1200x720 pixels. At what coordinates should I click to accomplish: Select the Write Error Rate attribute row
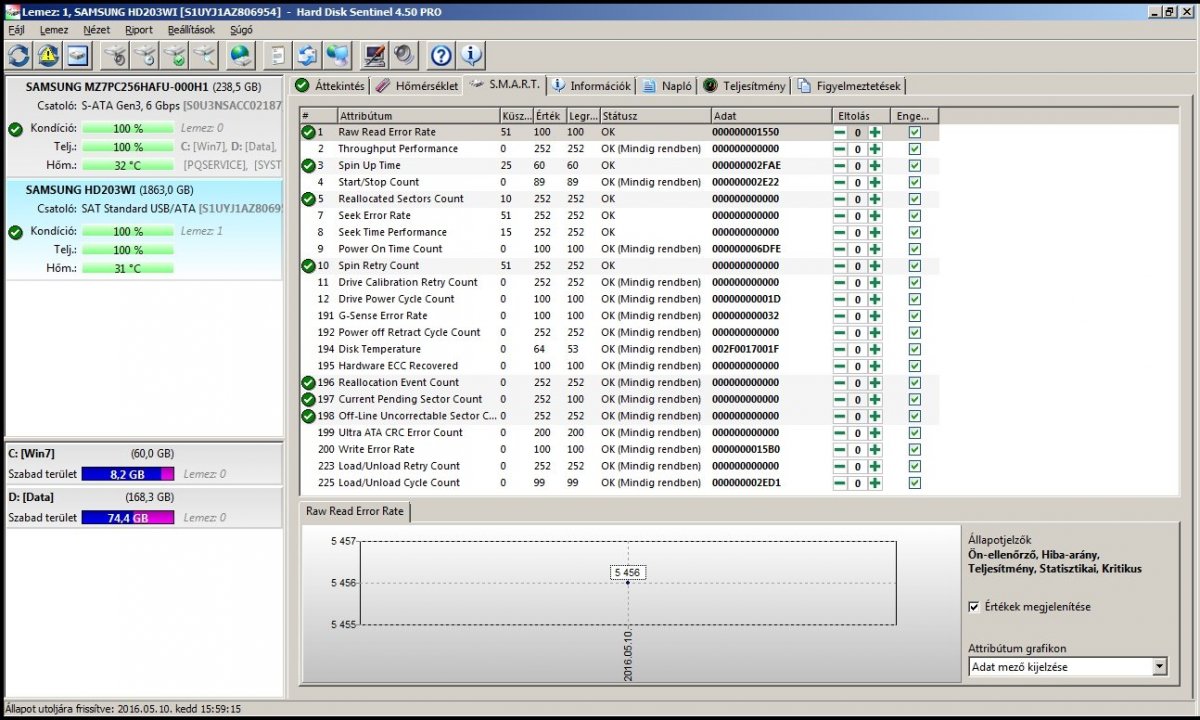tap(619, 449)
